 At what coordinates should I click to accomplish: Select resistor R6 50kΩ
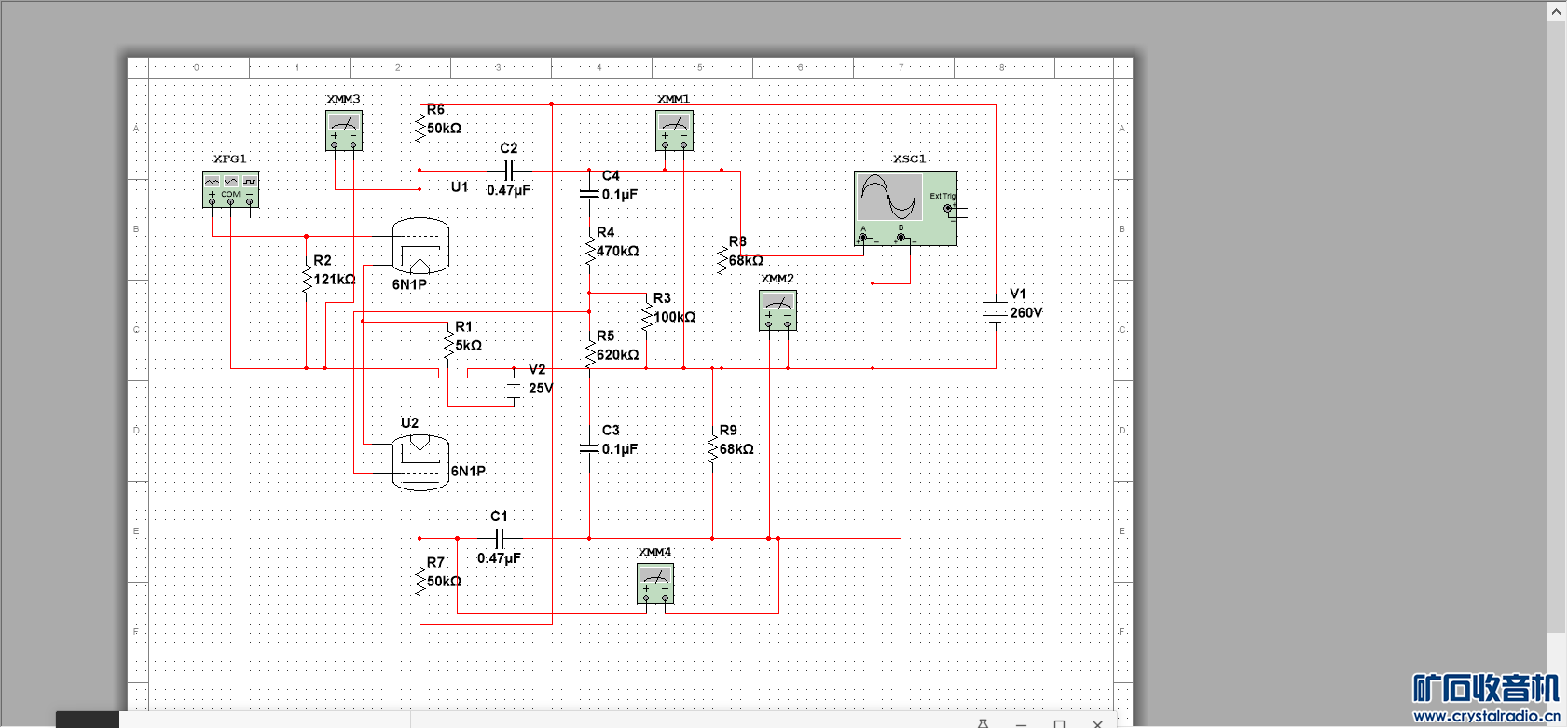(420, 127)
